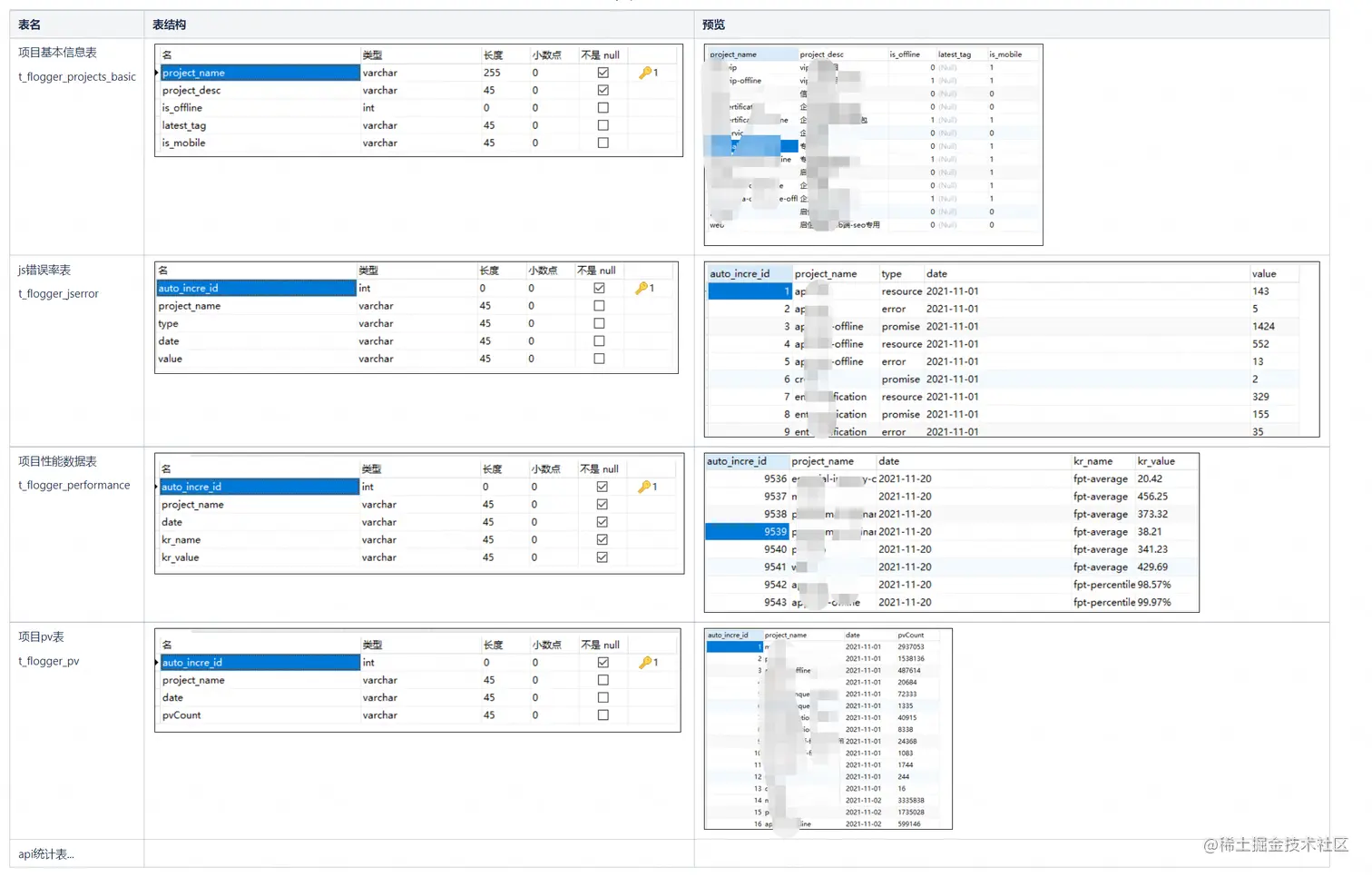Toggle not-null checkbox for latest_tag field
Image resolution: width=1372 pixels, height=877 pixels.
(603, 125)
